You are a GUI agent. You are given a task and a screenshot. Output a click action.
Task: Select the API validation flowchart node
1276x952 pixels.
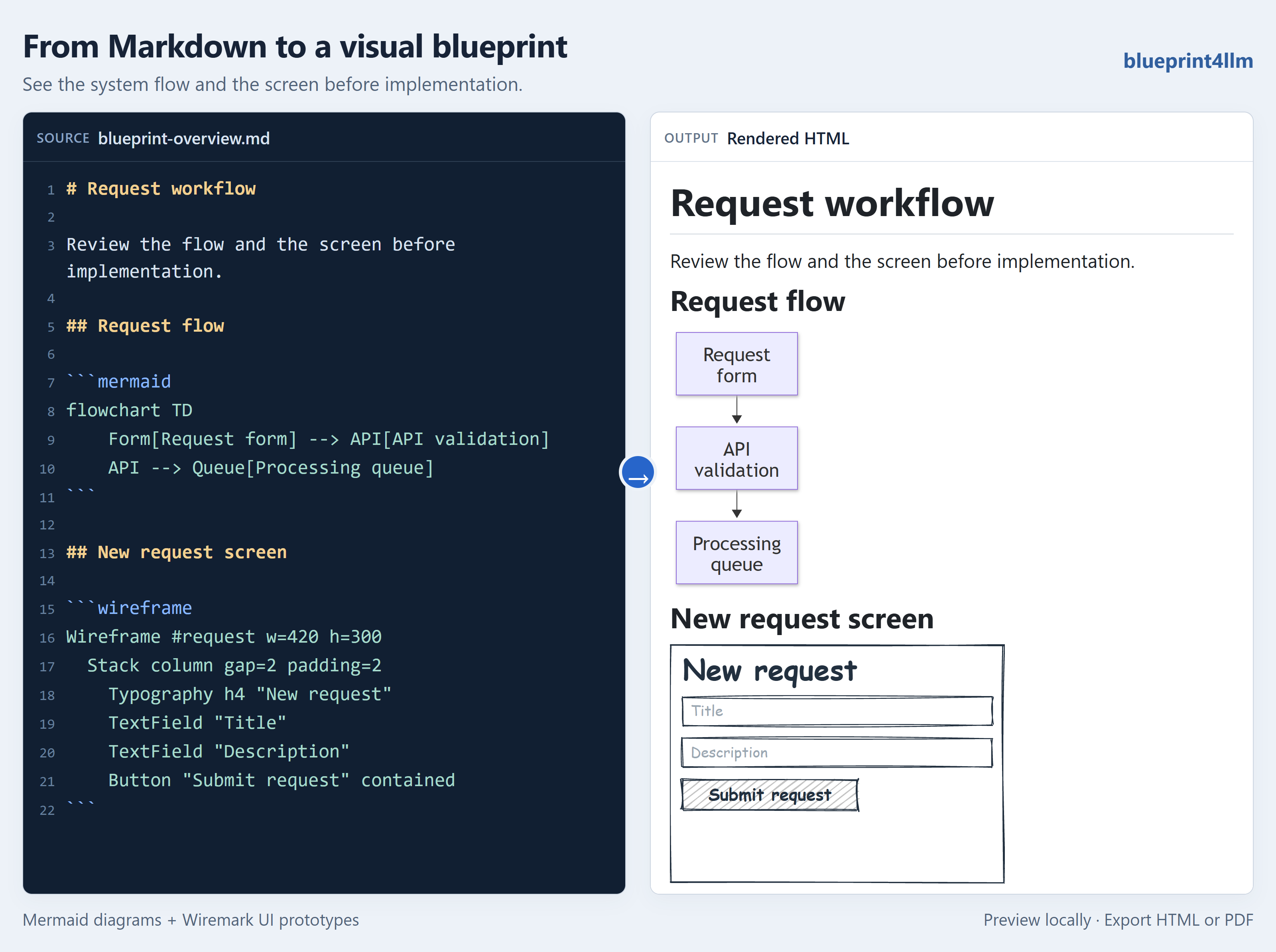tap(736, 459)
